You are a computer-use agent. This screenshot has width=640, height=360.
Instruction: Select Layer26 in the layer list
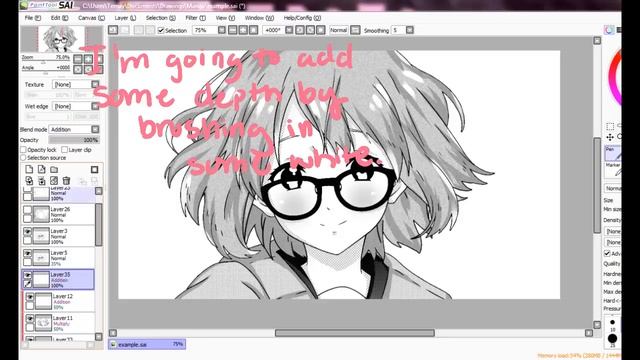[58, 214]
